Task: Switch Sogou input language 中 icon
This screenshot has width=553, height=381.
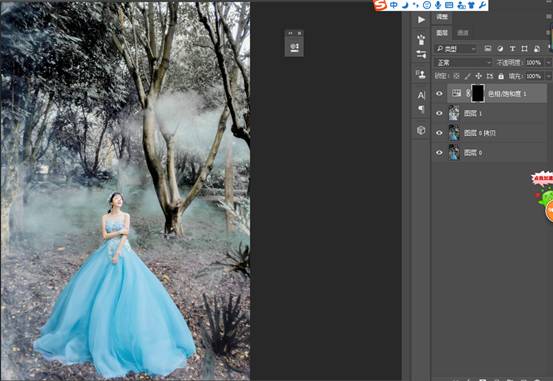Action: (394, 5)
